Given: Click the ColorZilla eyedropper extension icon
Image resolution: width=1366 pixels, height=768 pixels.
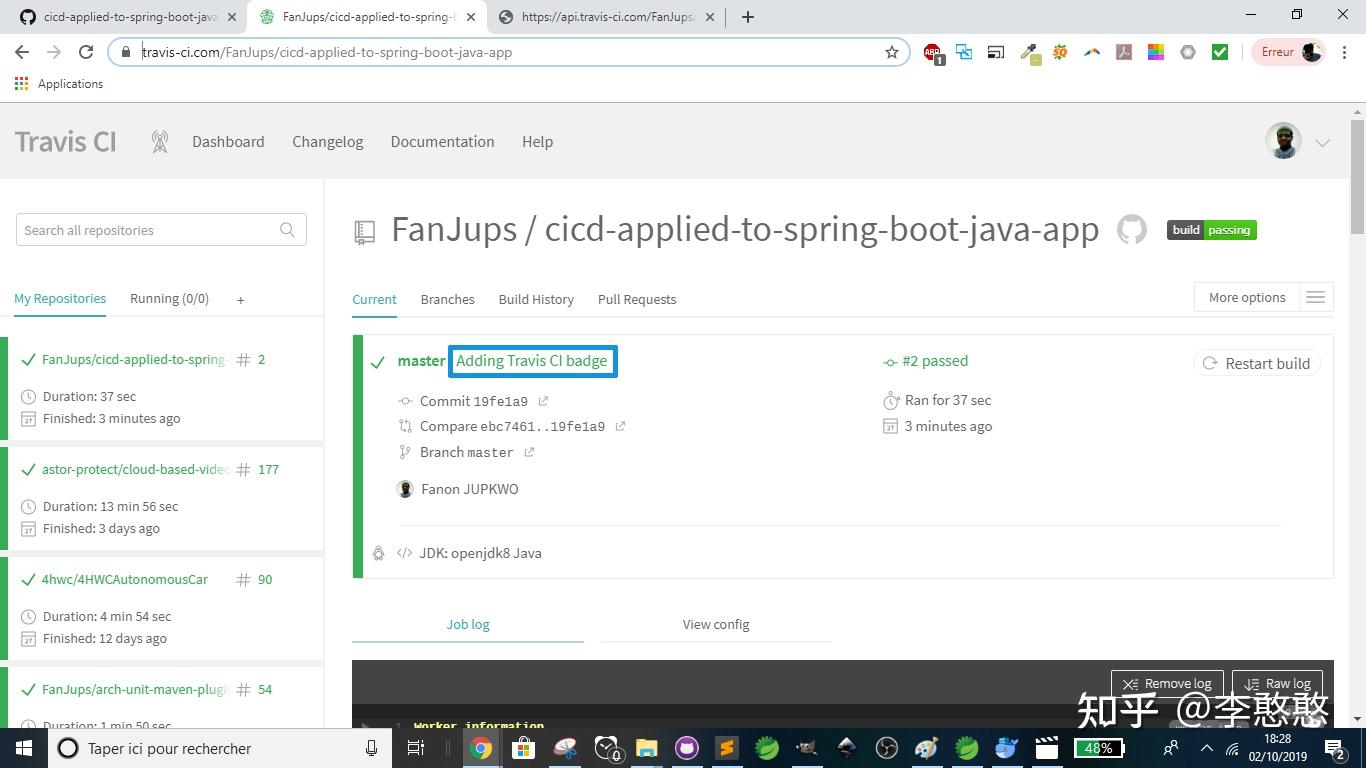Looking at the screenshot, I should point(1028,52).
